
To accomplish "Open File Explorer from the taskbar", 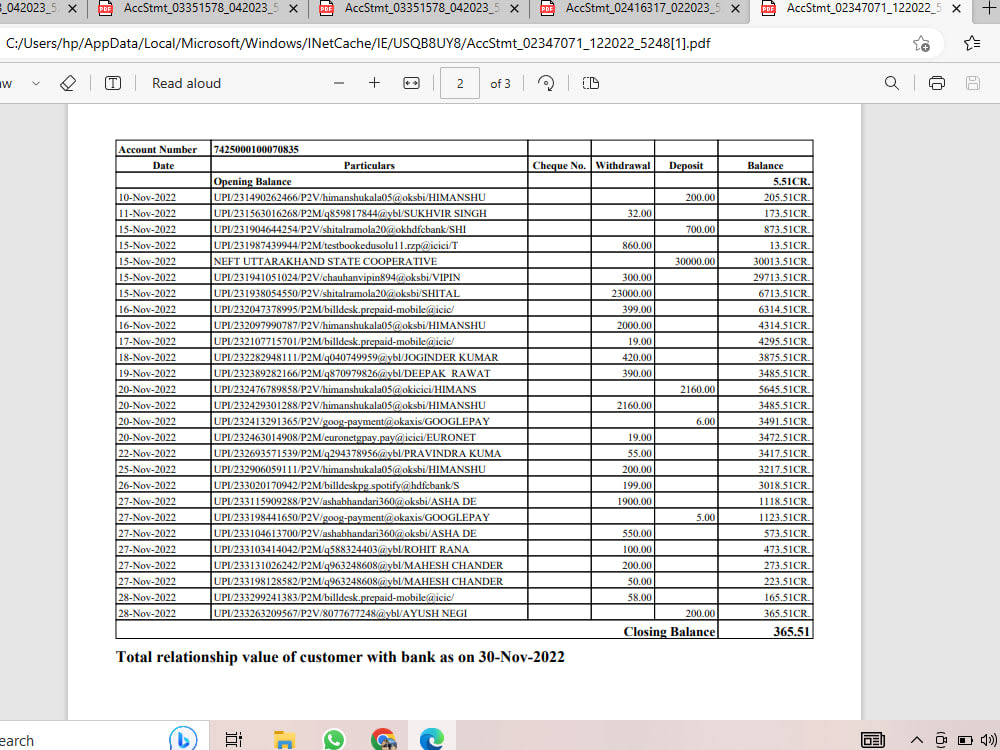I will [x=284, y=739].
